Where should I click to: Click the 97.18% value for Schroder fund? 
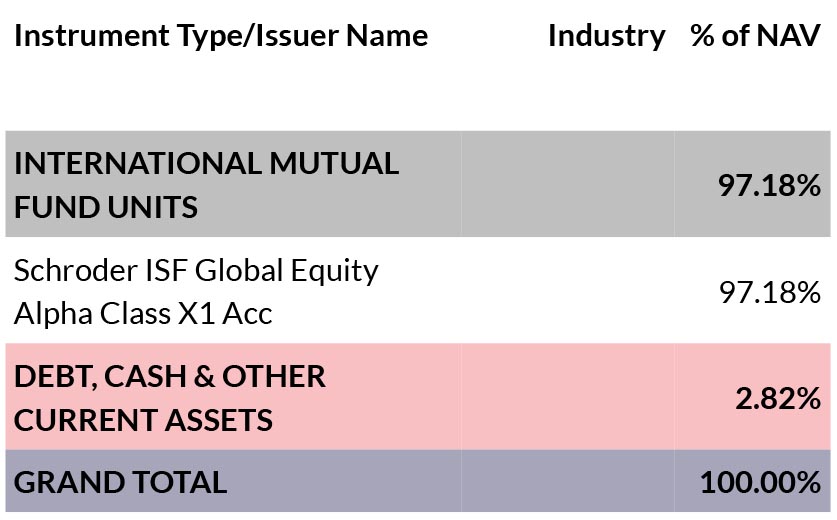click(770, 292)
